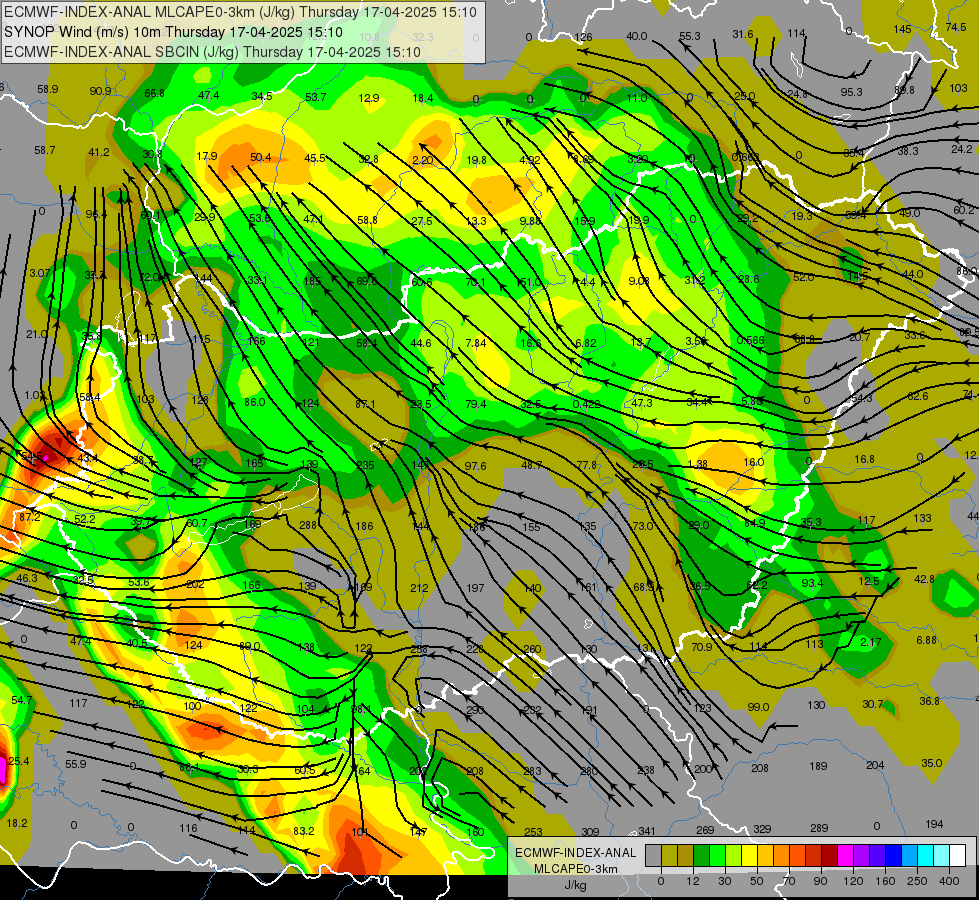The height and width of the screenshot is (900, 979).
Task: Click the deep blue swatch right of the 160 tick
Action: [893, 855]
